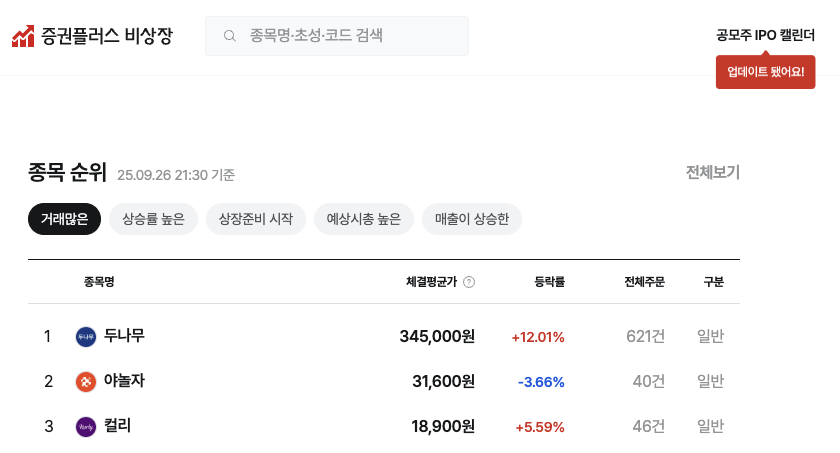Click the help icon next to 체결평균가
The width and height of the screenshot is (840, 453).
pyautogui.click(x=469, y=282)
